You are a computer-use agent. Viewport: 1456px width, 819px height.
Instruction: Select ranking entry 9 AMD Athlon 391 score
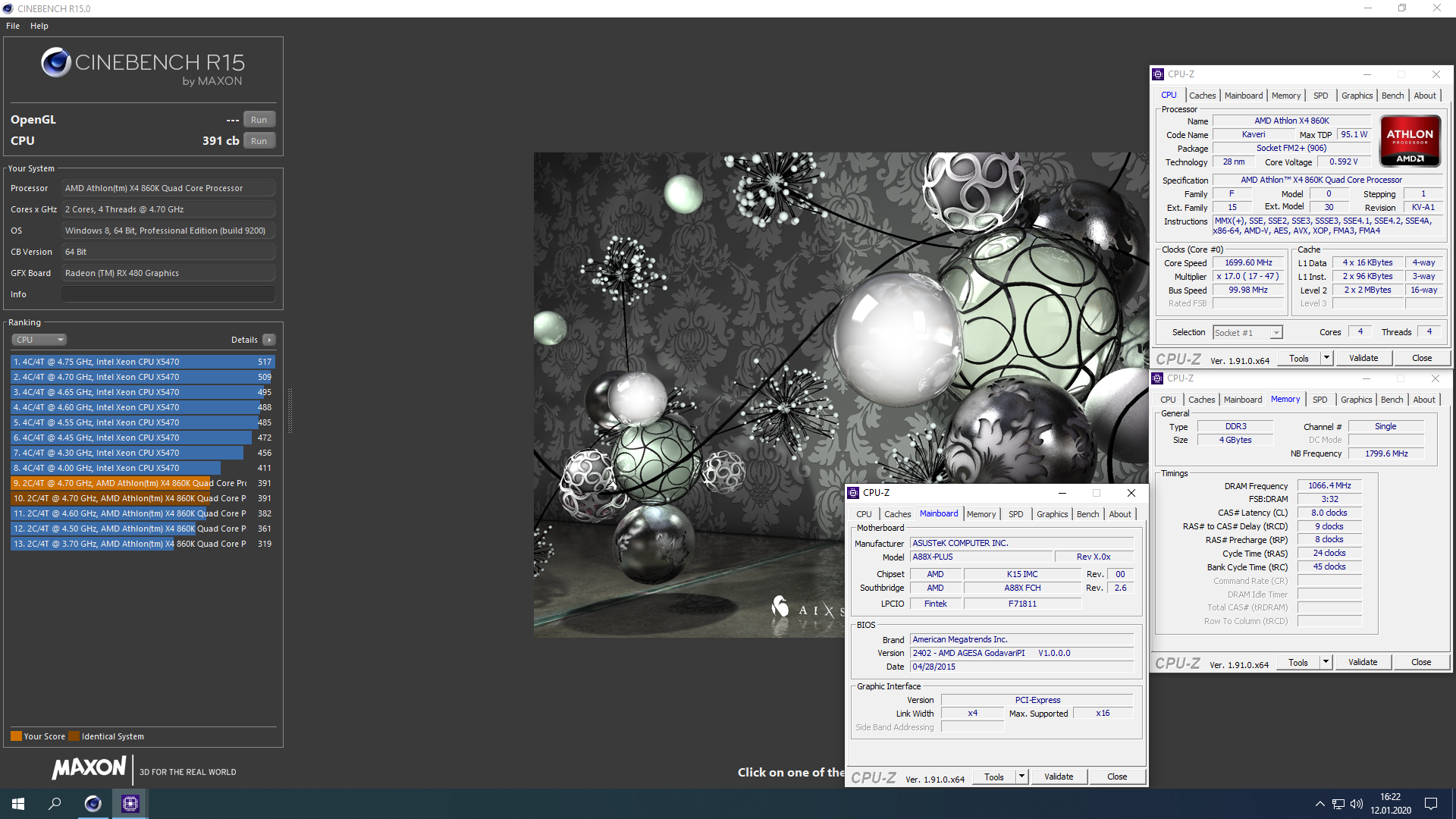pyautogui.click(x=143, y=483)
